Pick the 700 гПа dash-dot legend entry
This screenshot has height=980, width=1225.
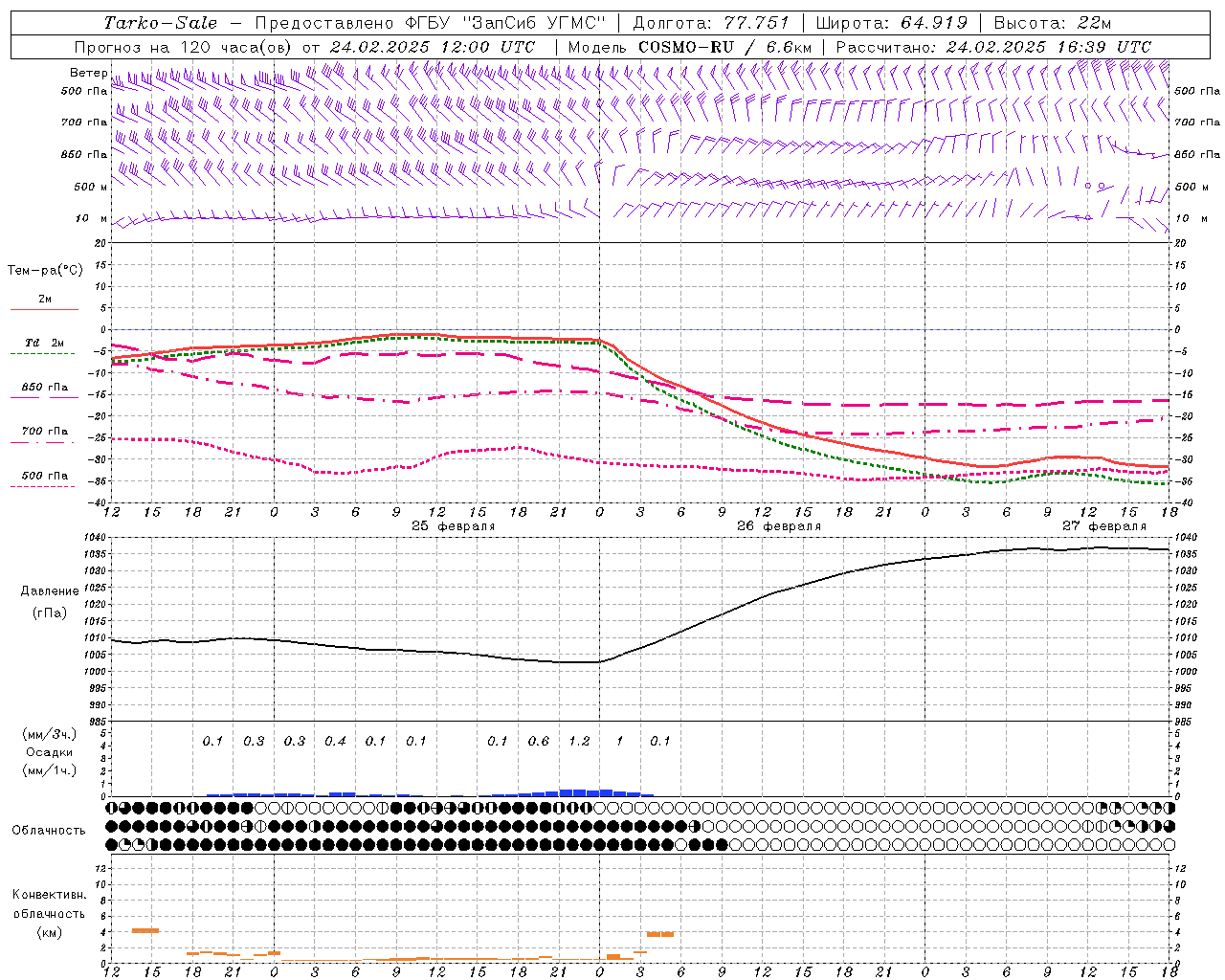(x=44, y=435)
